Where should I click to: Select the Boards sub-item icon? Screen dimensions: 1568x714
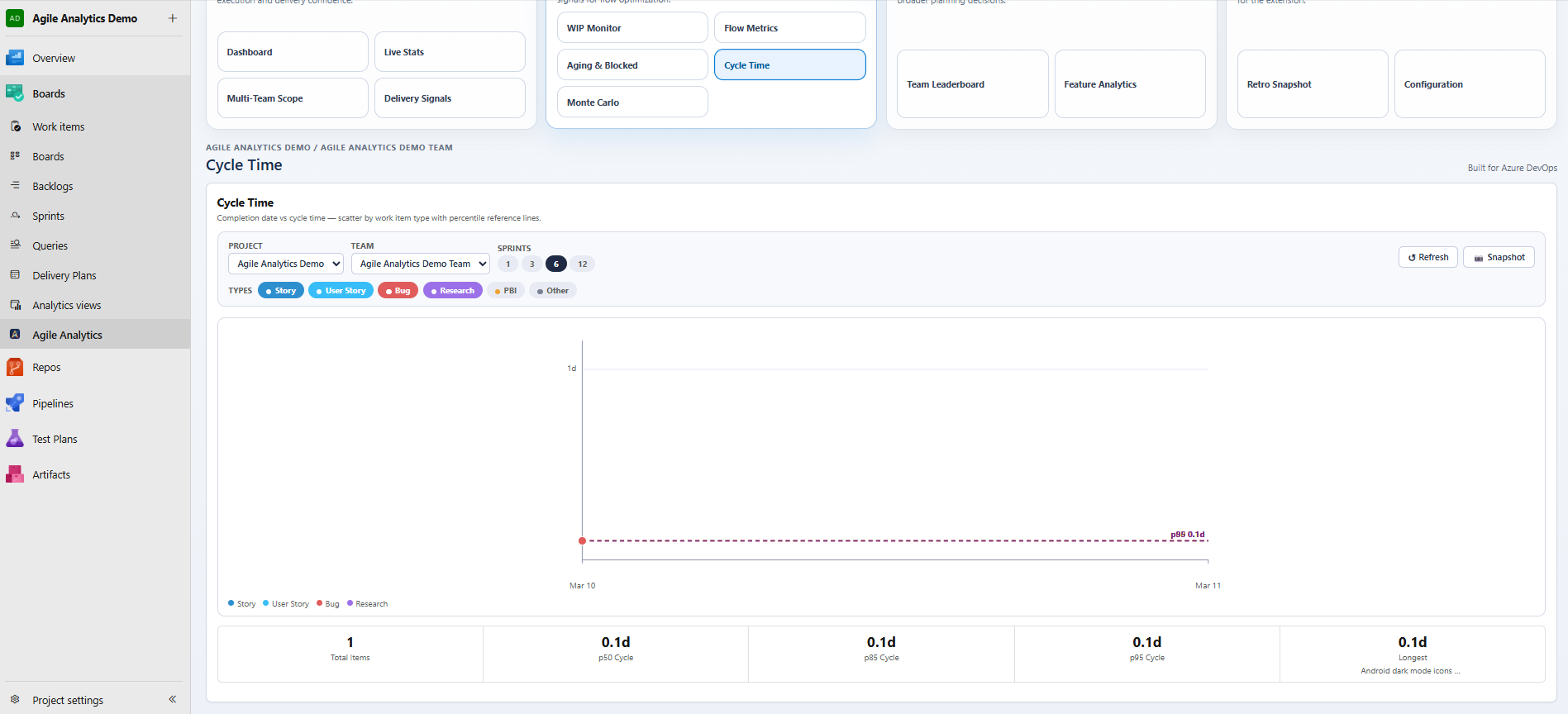point(15,156)
